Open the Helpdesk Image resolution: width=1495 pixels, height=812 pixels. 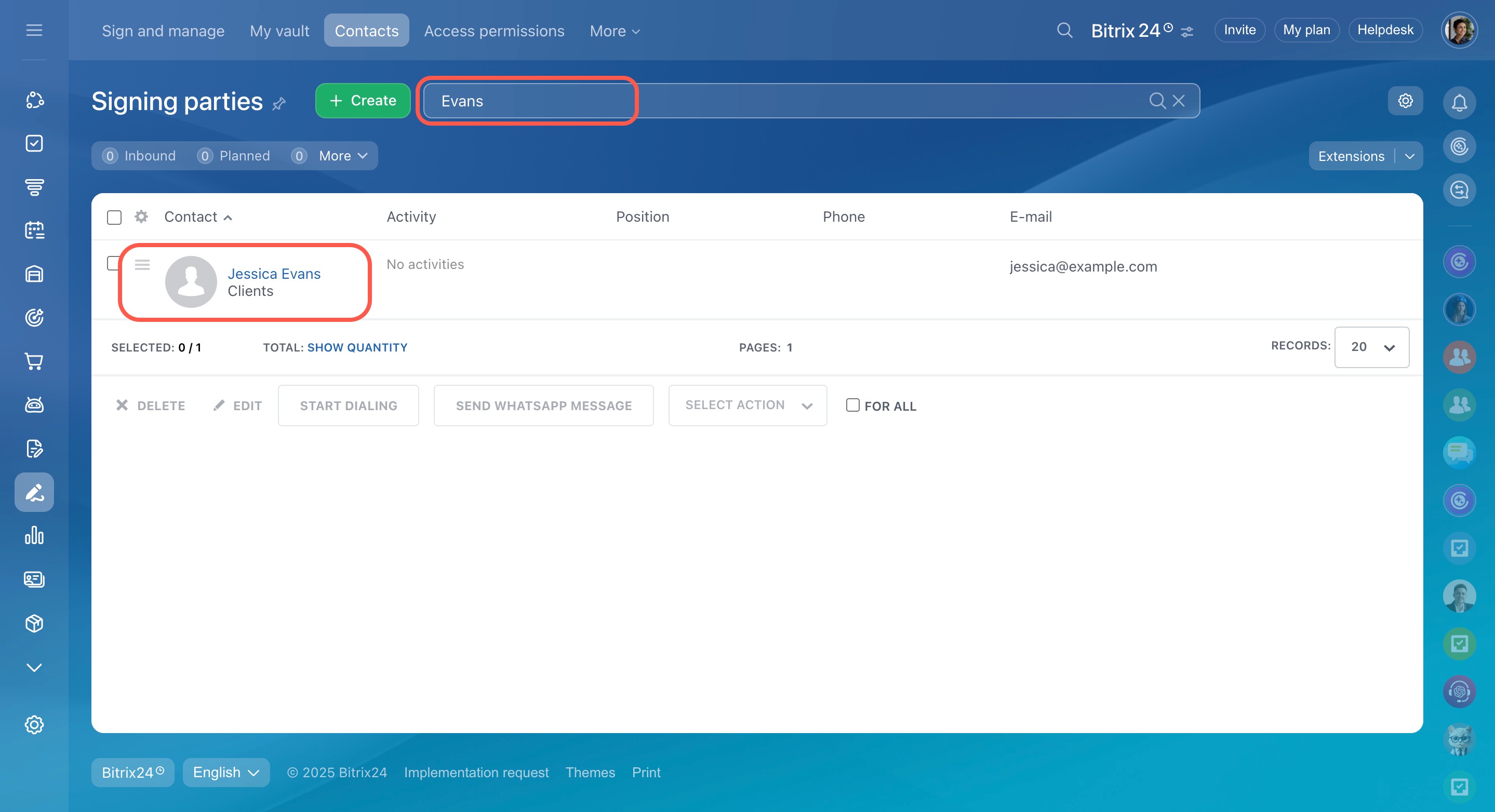tap(1385, 30)
